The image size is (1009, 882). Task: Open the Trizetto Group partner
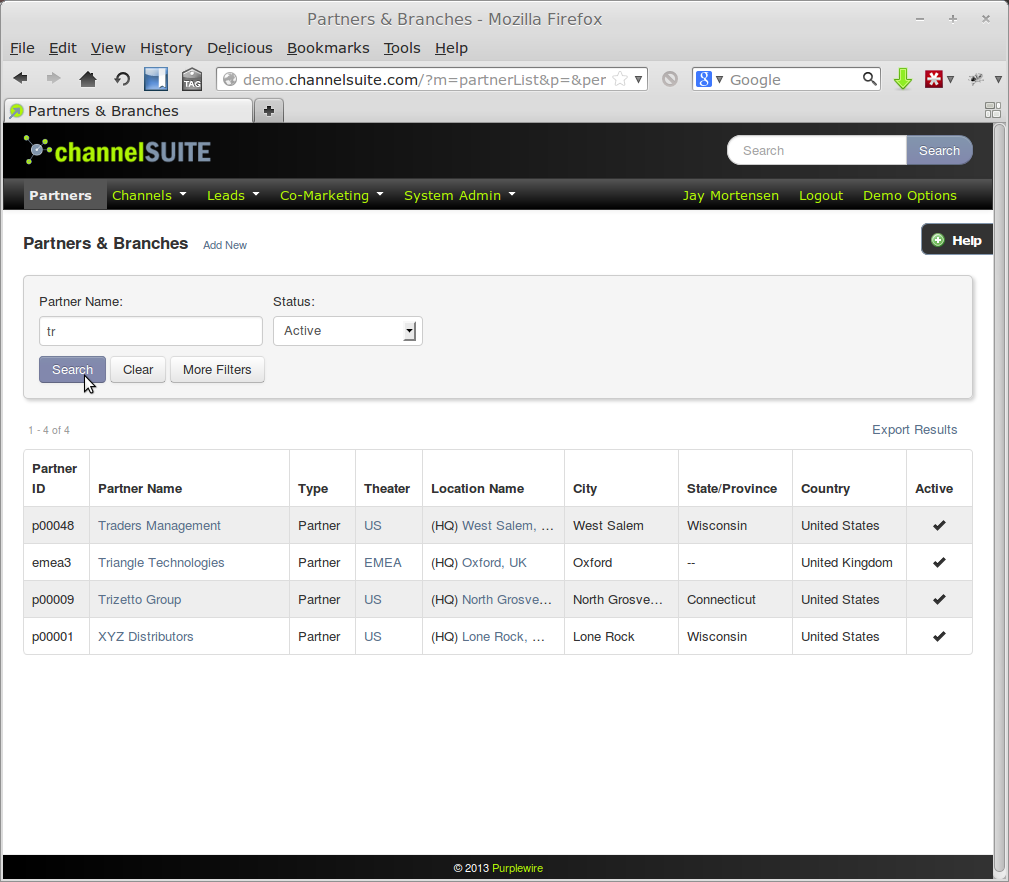(140, 600)
